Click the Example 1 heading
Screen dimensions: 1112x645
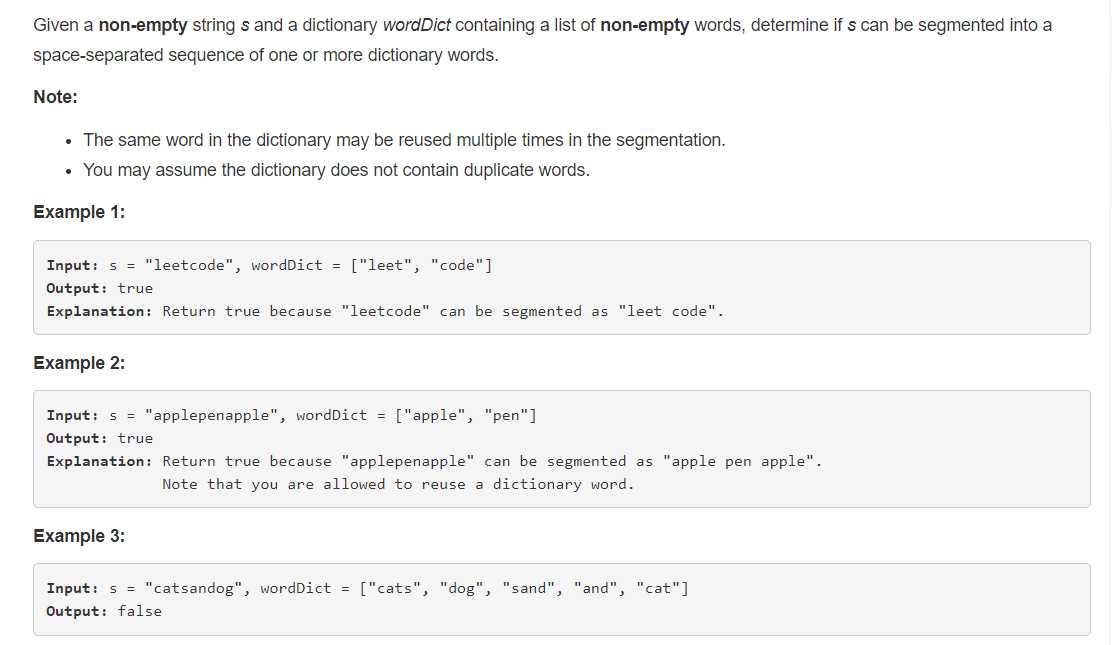(79, 212)
